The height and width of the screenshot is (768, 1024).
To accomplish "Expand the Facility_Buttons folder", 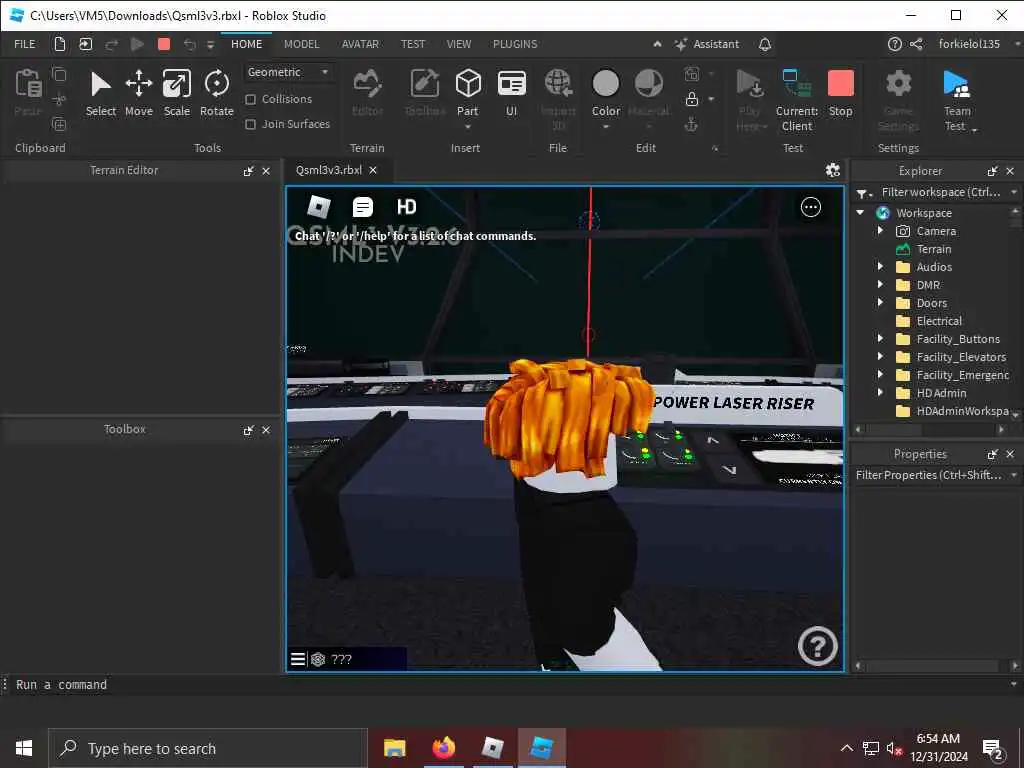I will click(x=880, y=338).
